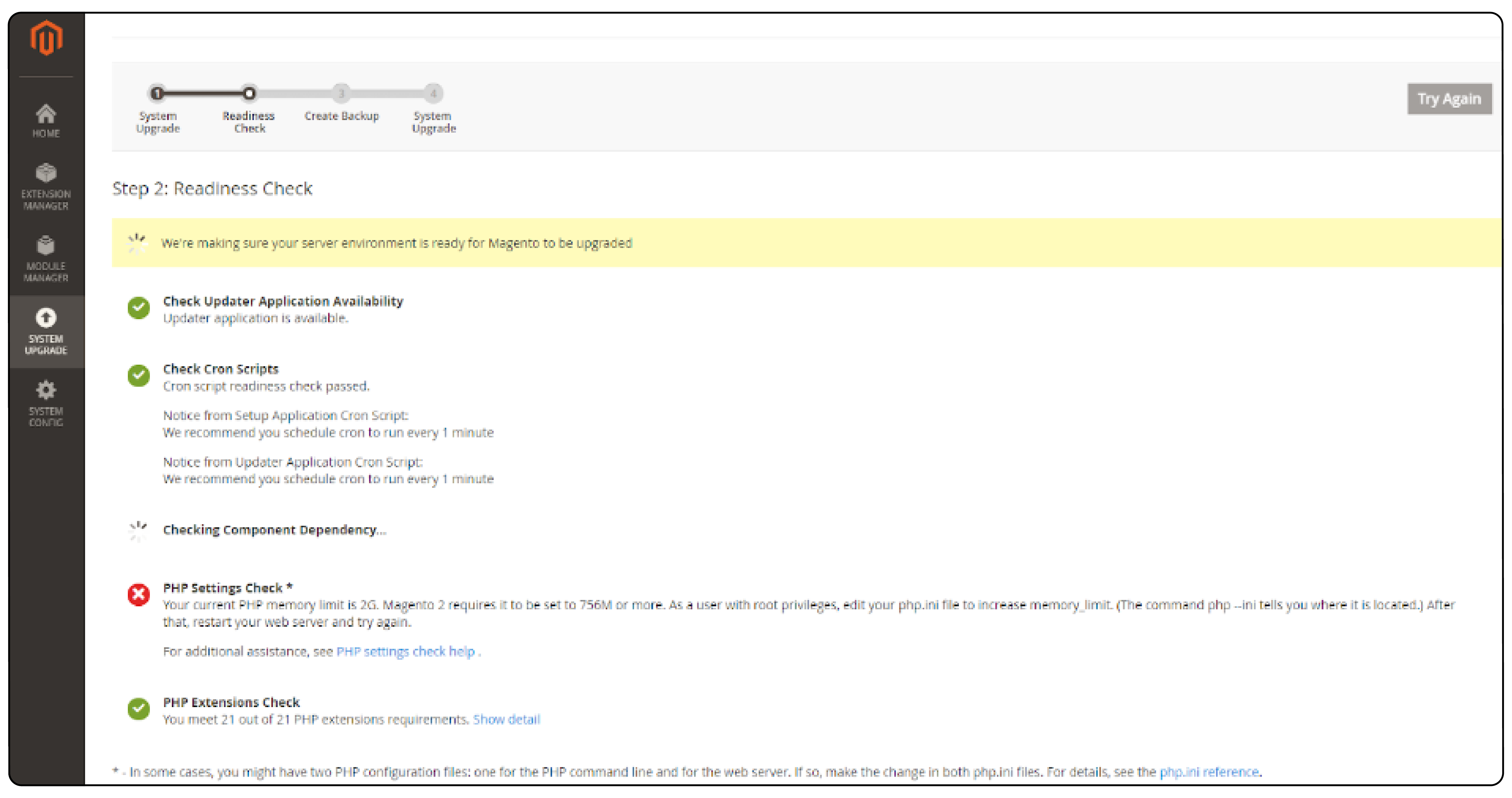Click Notice from Updater Application Cron Script text
The image size is (1512, 798).
tap(293, 462)
